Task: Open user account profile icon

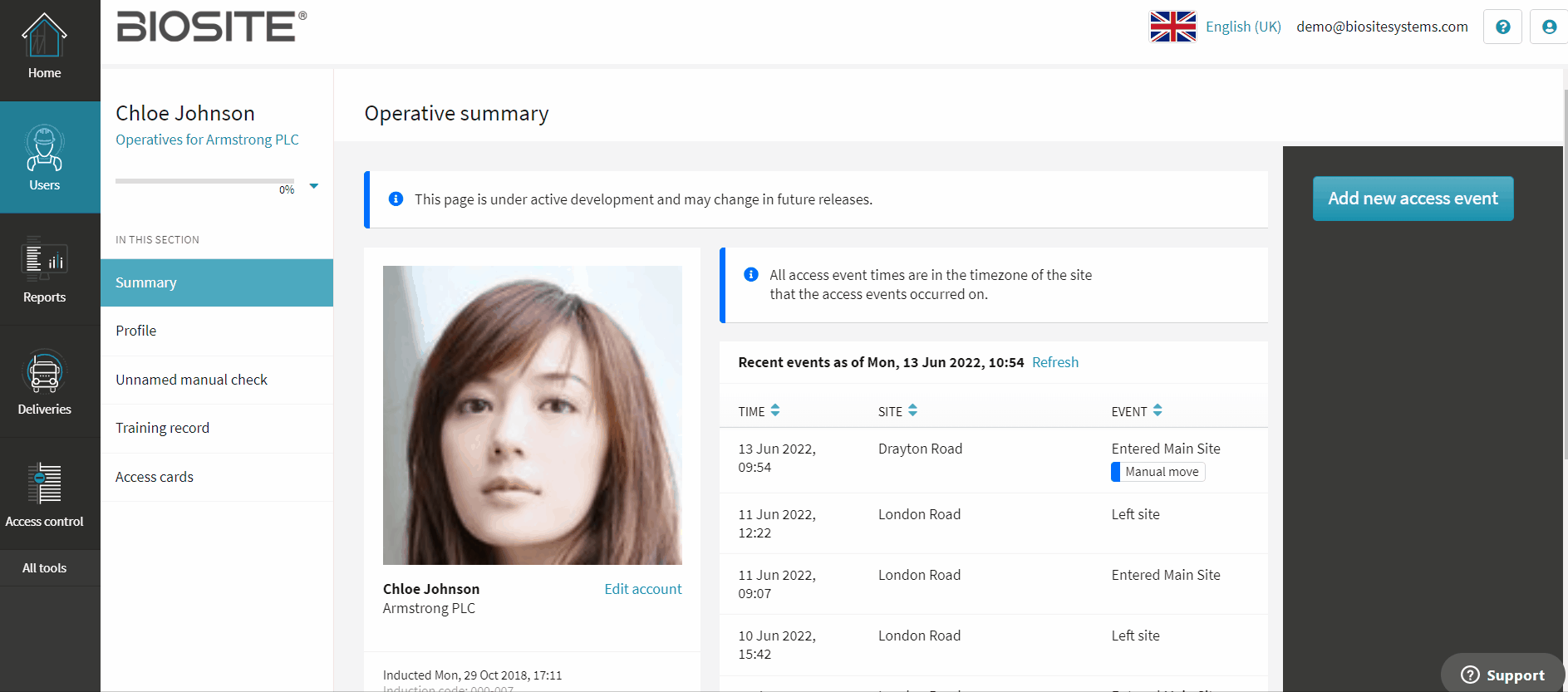Action: click(1549, 27)
